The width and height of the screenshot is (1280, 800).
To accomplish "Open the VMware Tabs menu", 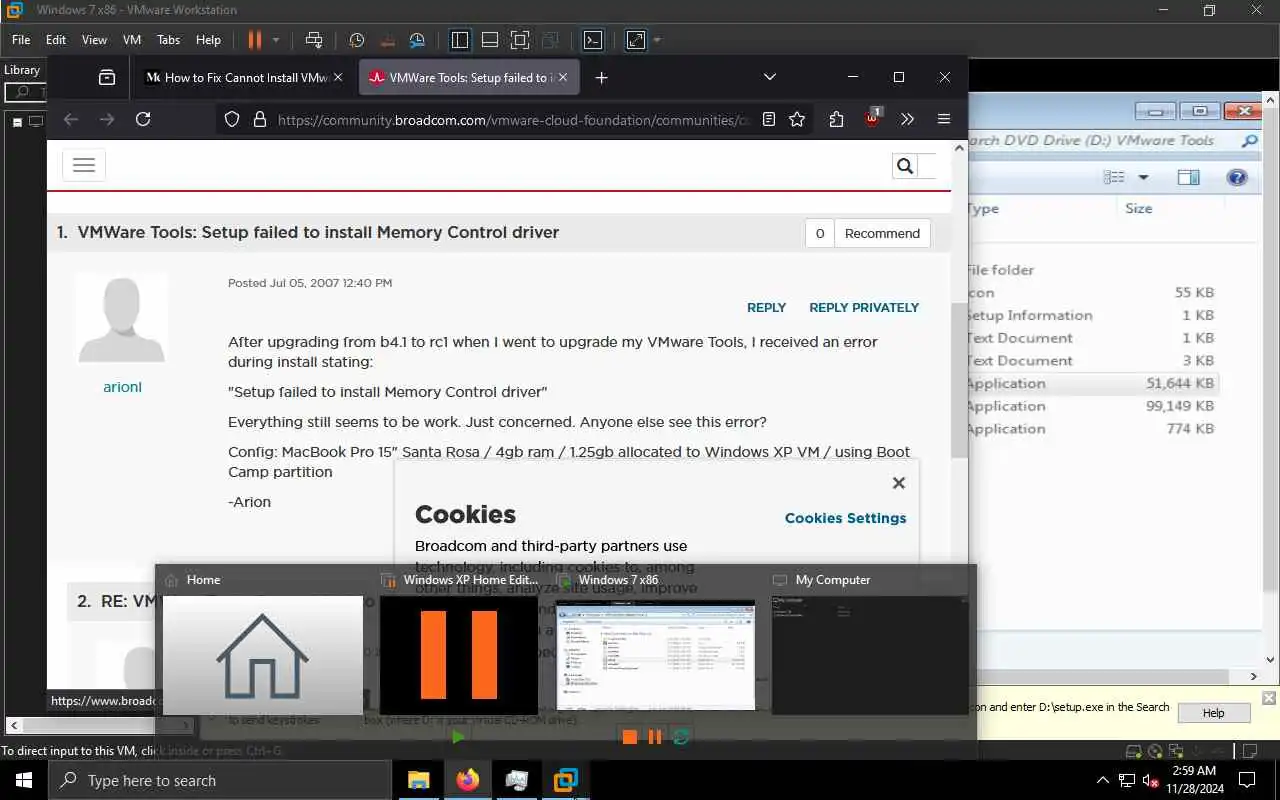I will tap(168, 40).
